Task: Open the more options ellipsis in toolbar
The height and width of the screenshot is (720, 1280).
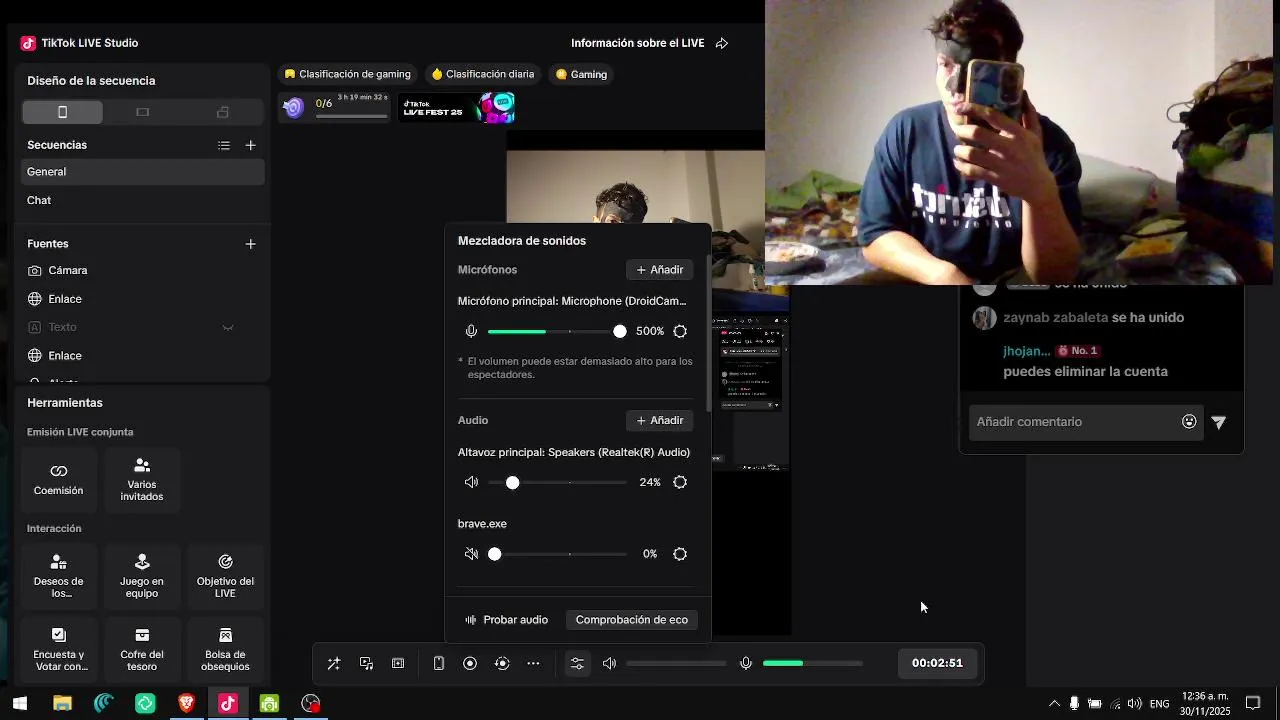Action: (533, 664)
